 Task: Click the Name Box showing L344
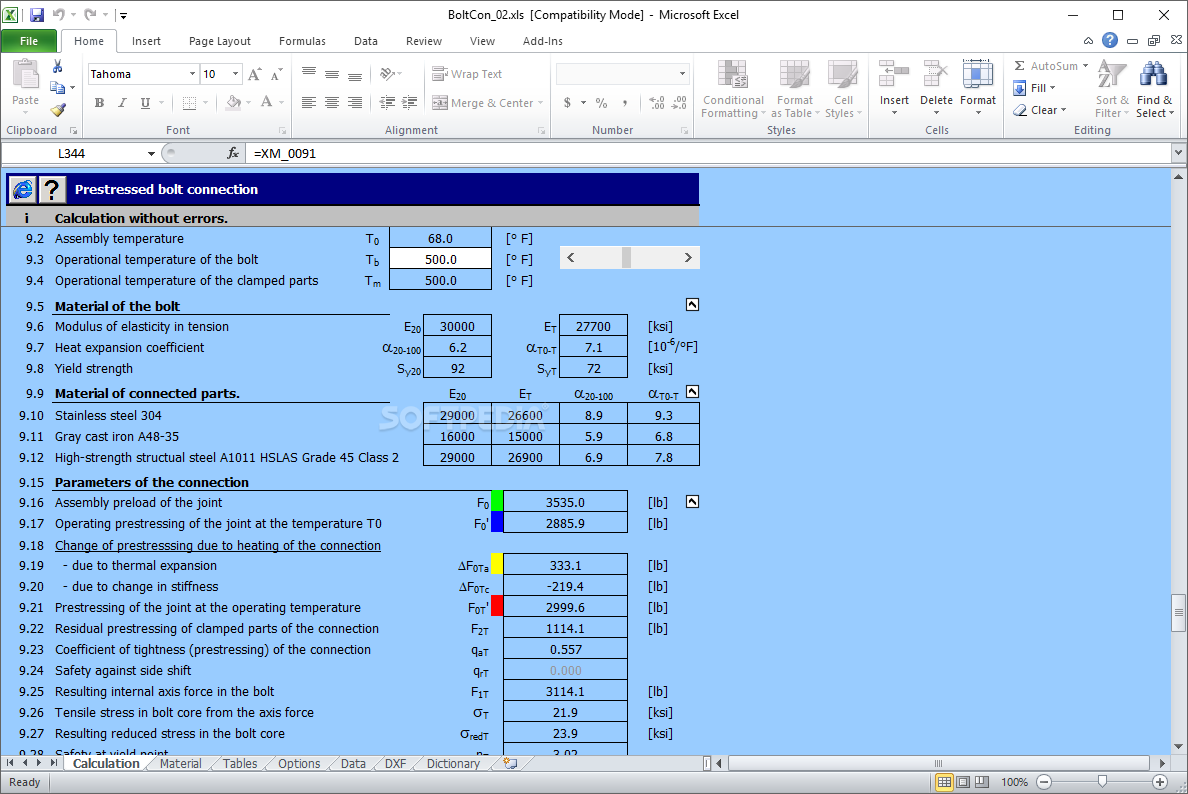(72, 154)
